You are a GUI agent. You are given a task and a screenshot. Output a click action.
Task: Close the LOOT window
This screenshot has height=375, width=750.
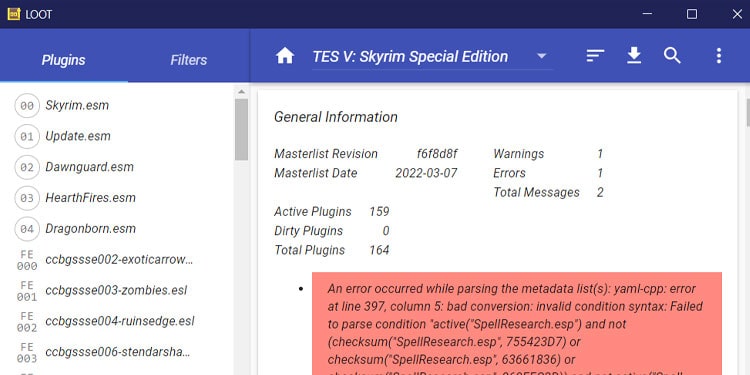pyautogui.click(x=737, y=14)
